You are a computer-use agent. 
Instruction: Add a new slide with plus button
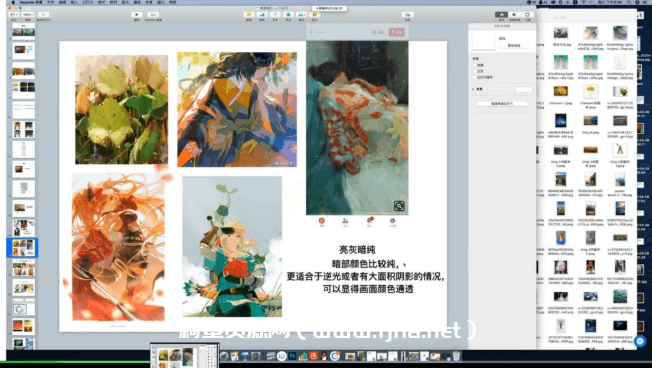point(43,15)
